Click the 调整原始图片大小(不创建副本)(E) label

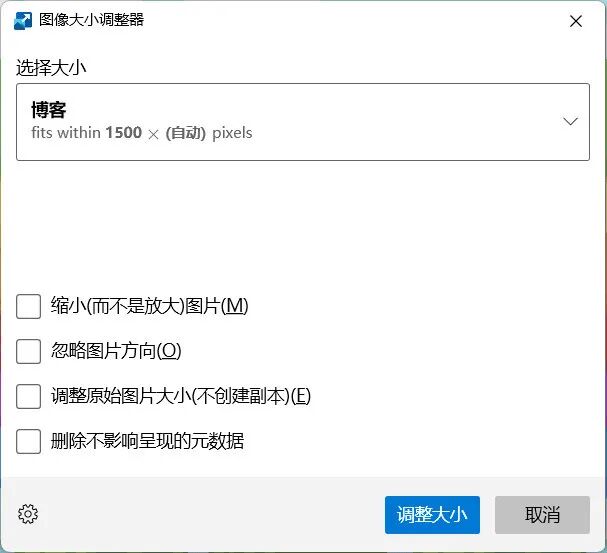pos(181,396)
